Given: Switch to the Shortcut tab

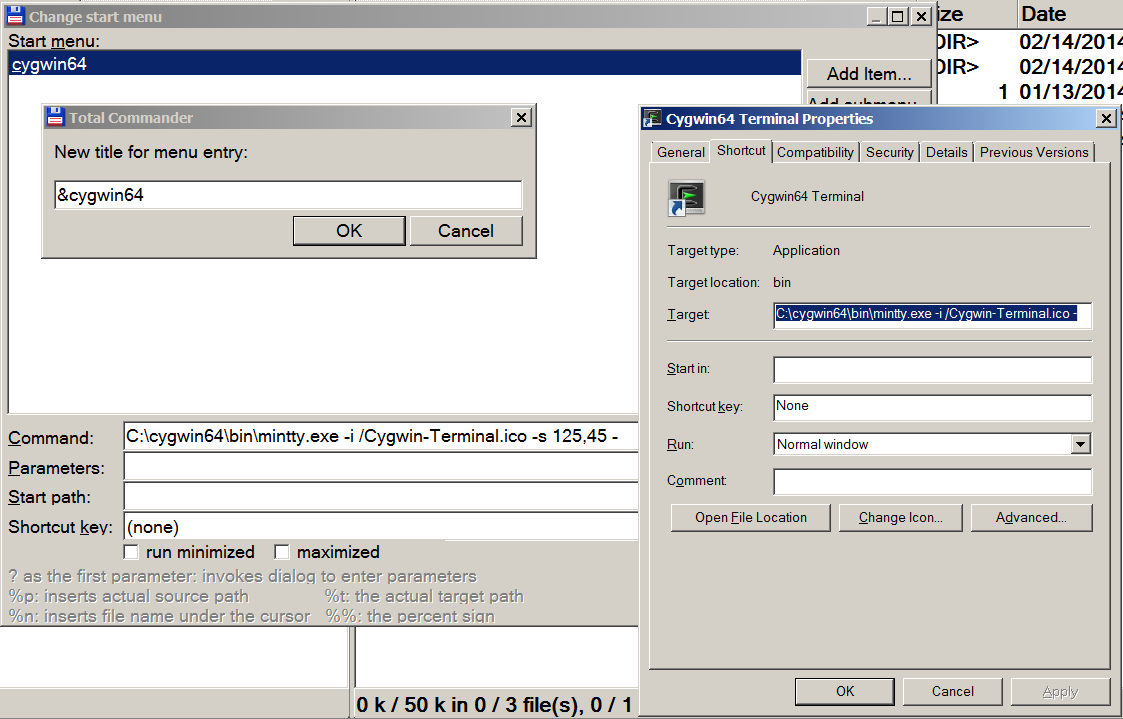Looking at the screenshot, I should pos(741,150).
